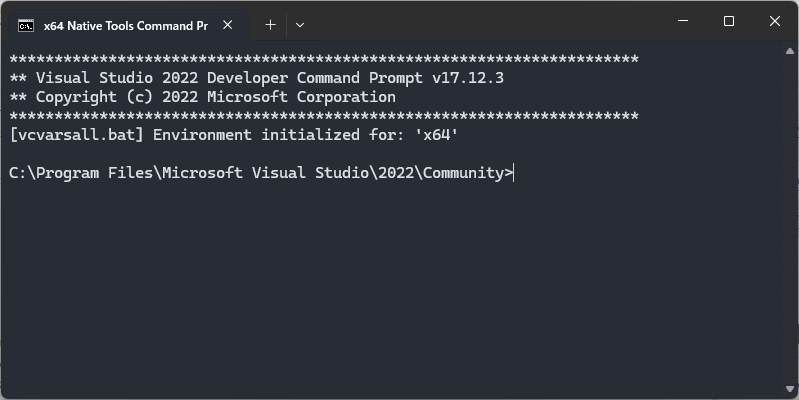This screenshot has width=799, height=400.
Task: Click the vertical scrollbar track
Action: point(790,220)
